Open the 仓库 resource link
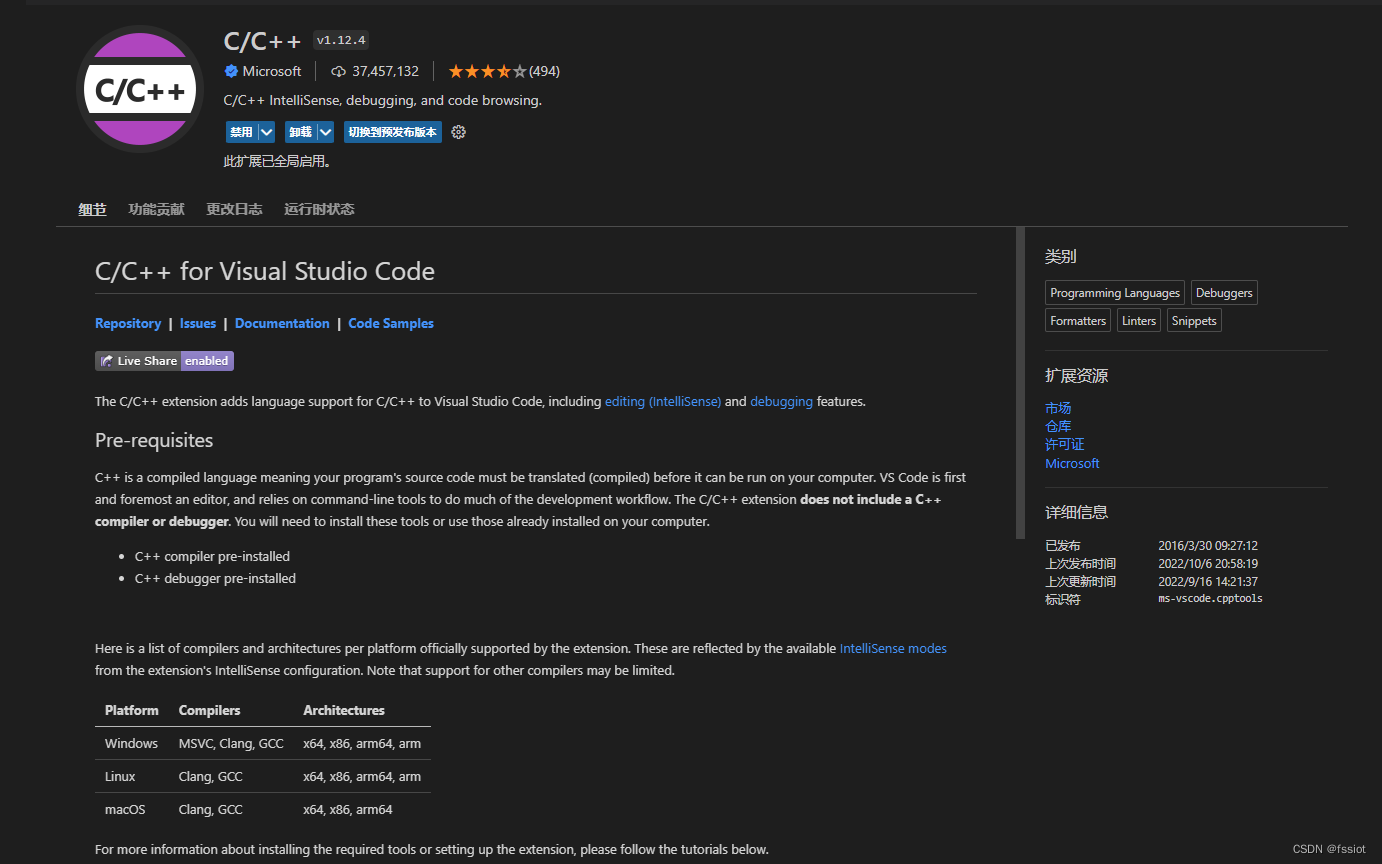Viewport: 1382px width, 864px height. [1058, 426]
